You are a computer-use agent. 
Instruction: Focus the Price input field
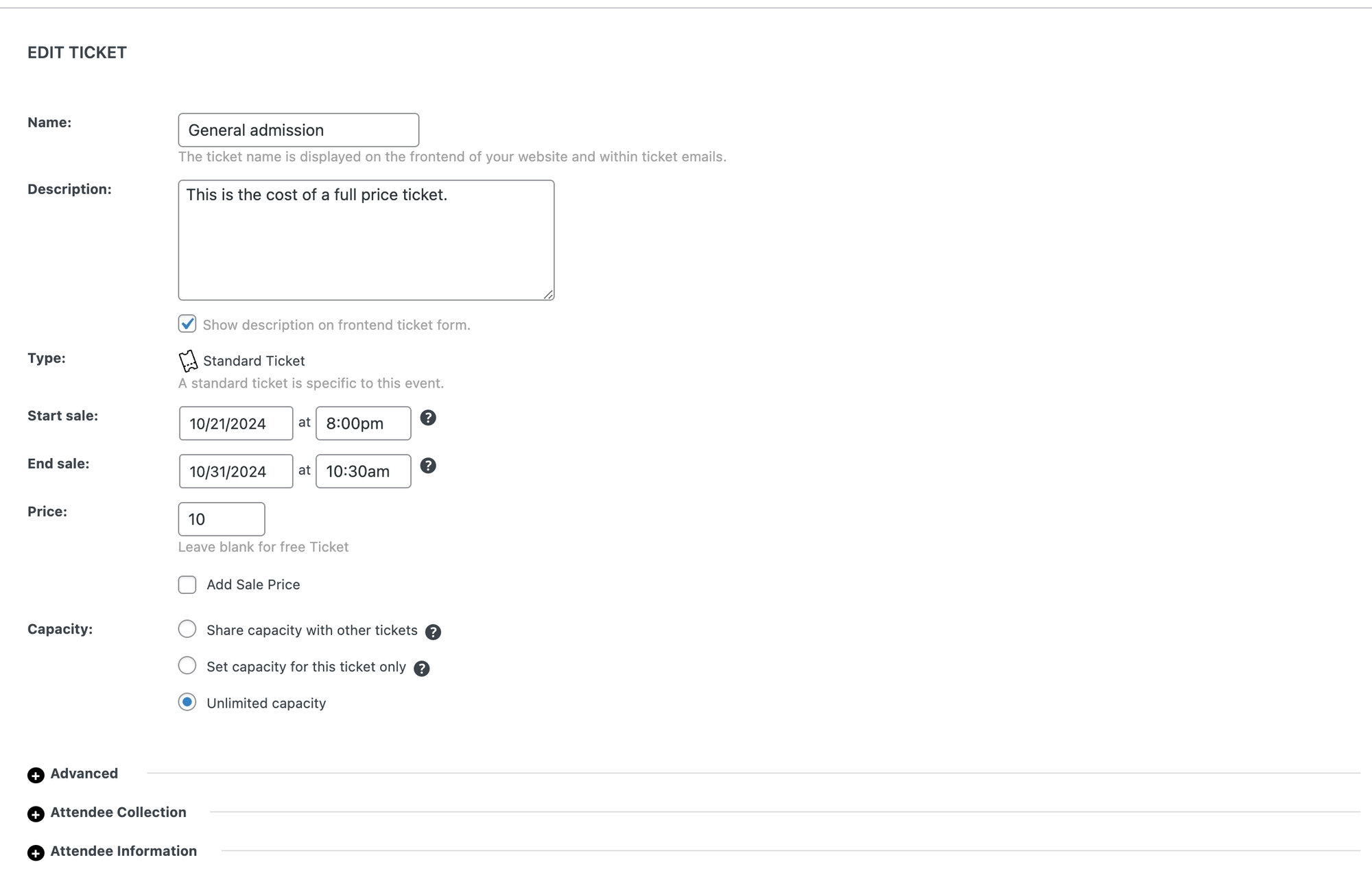pos(221,519)
